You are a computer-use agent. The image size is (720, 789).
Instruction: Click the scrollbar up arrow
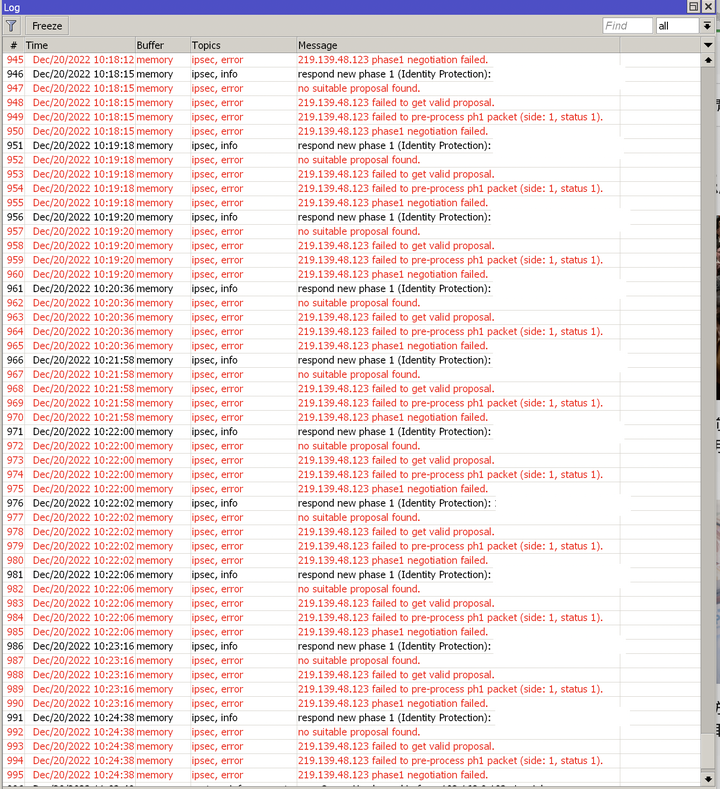point(708,60)
